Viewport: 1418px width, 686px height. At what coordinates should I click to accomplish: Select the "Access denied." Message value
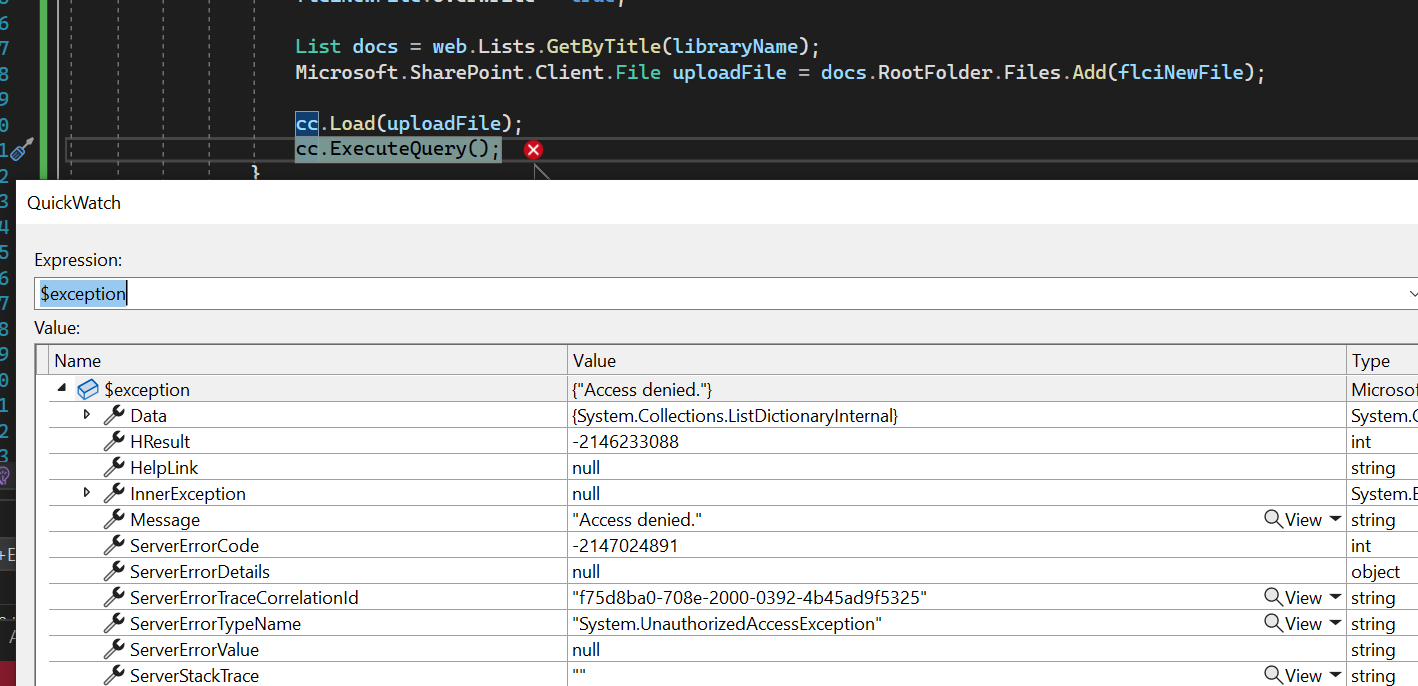click(x=636, y=519)
